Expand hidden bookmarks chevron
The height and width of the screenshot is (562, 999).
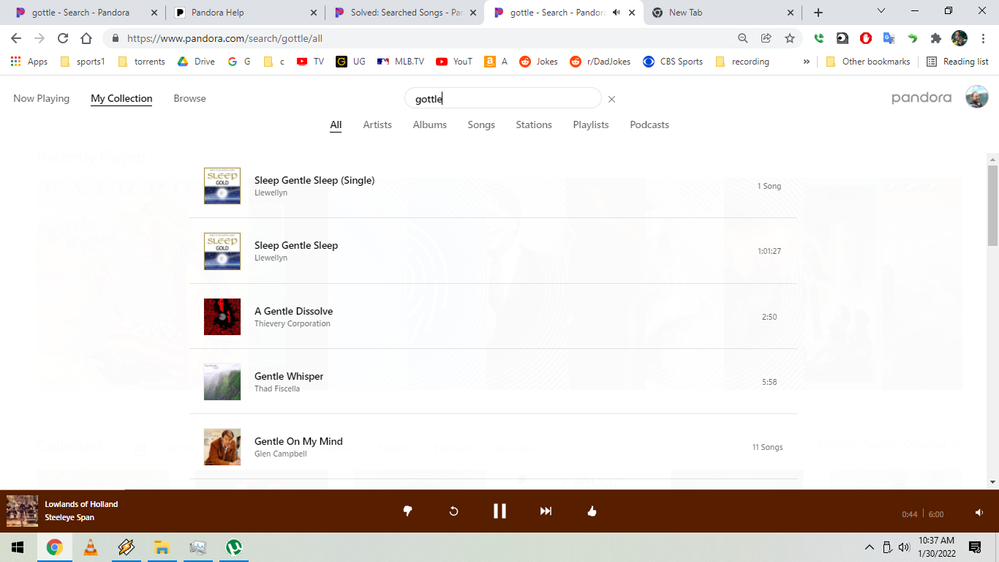(x=806, y=61)
